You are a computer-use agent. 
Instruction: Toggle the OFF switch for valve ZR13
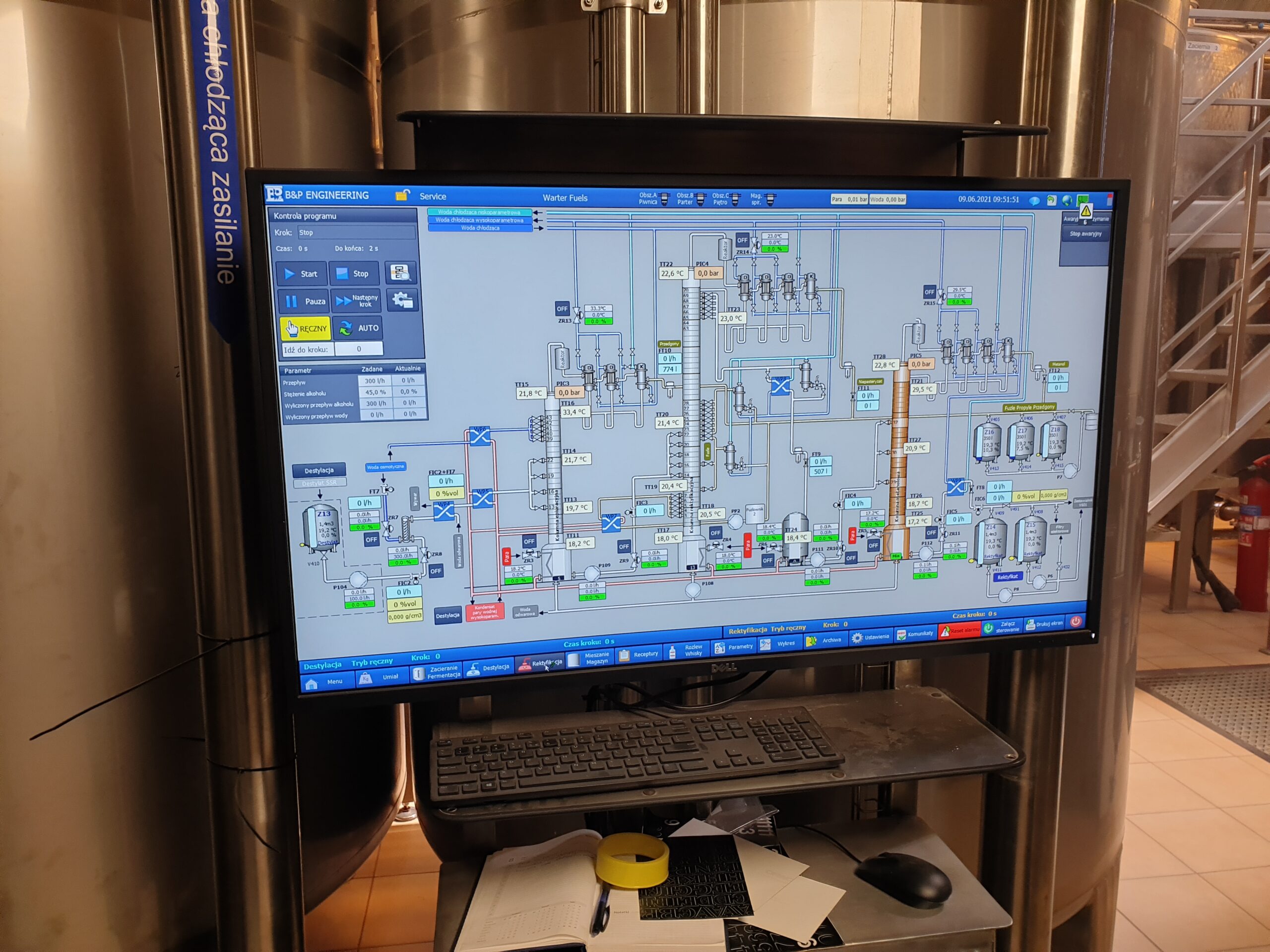pos(562,308)
